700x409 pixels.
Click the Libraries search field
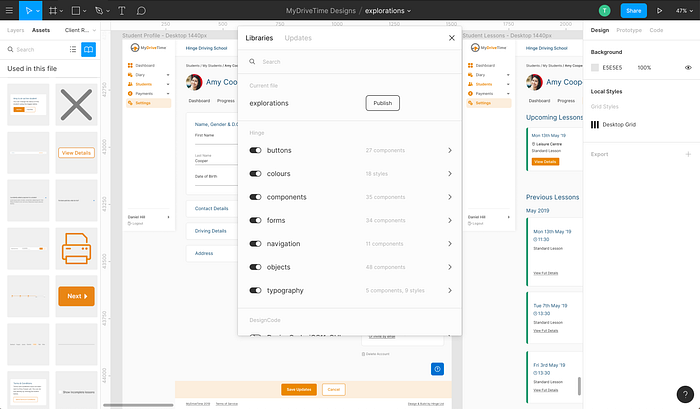350,62
